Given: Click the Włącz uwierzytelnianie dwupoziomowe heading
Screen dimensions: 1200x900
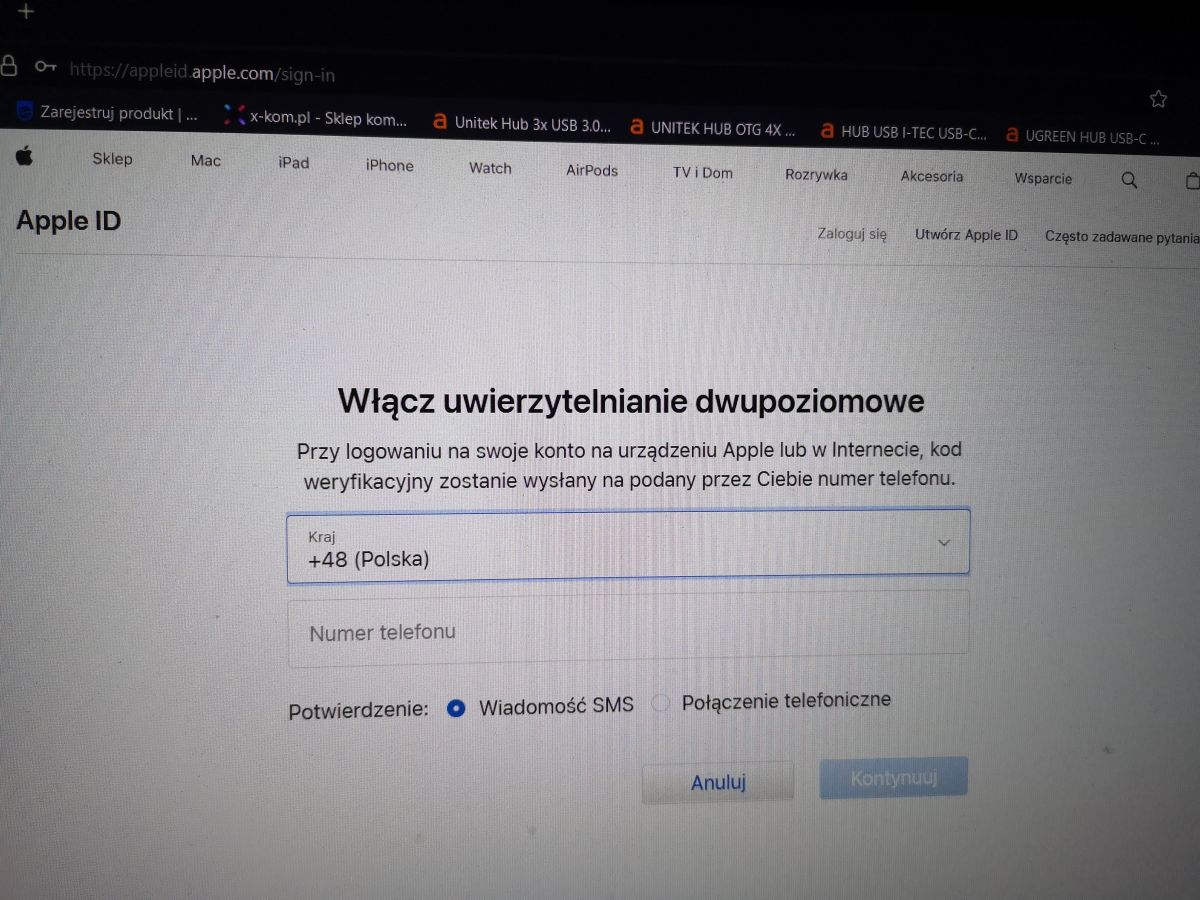Looking at the screenshot, I should (x=631, y=401).
